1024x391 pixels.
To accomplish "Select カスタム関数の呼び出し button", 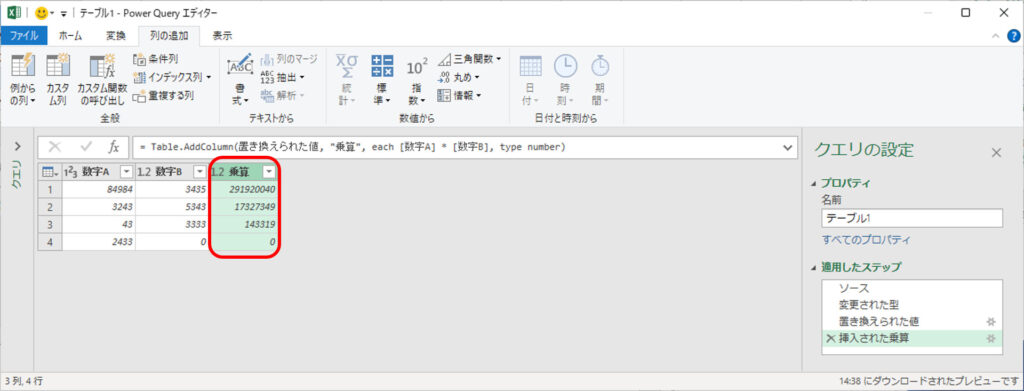I will [102, 80].
